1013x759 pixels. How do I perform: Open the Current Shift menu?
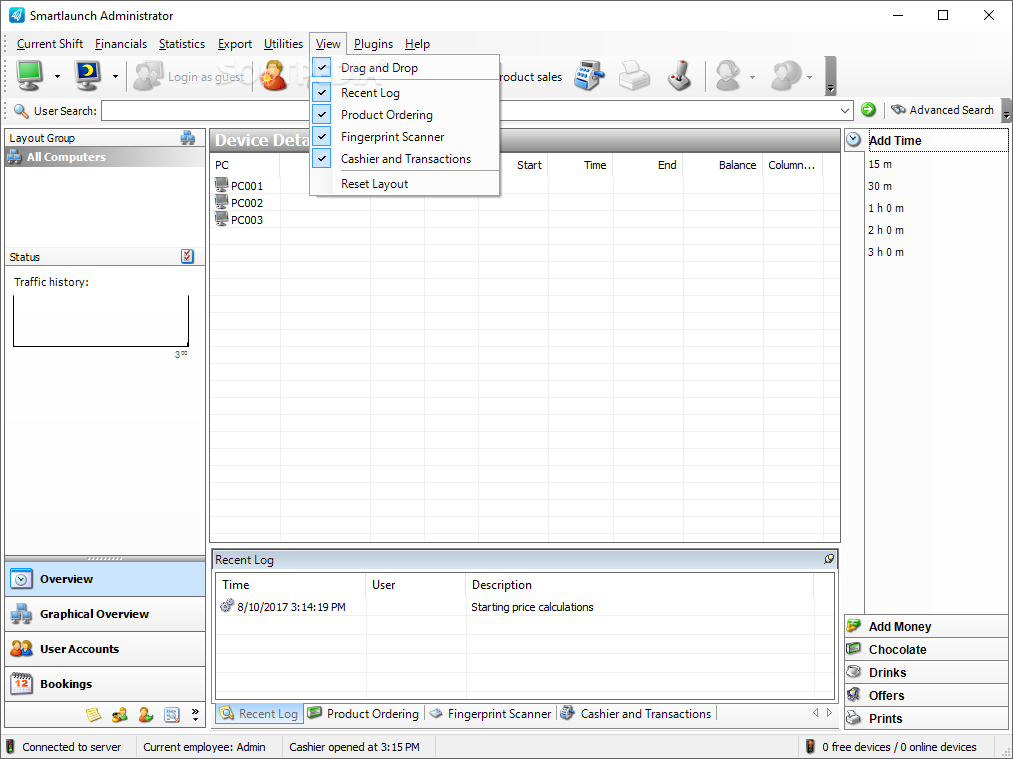coord(50,44)
